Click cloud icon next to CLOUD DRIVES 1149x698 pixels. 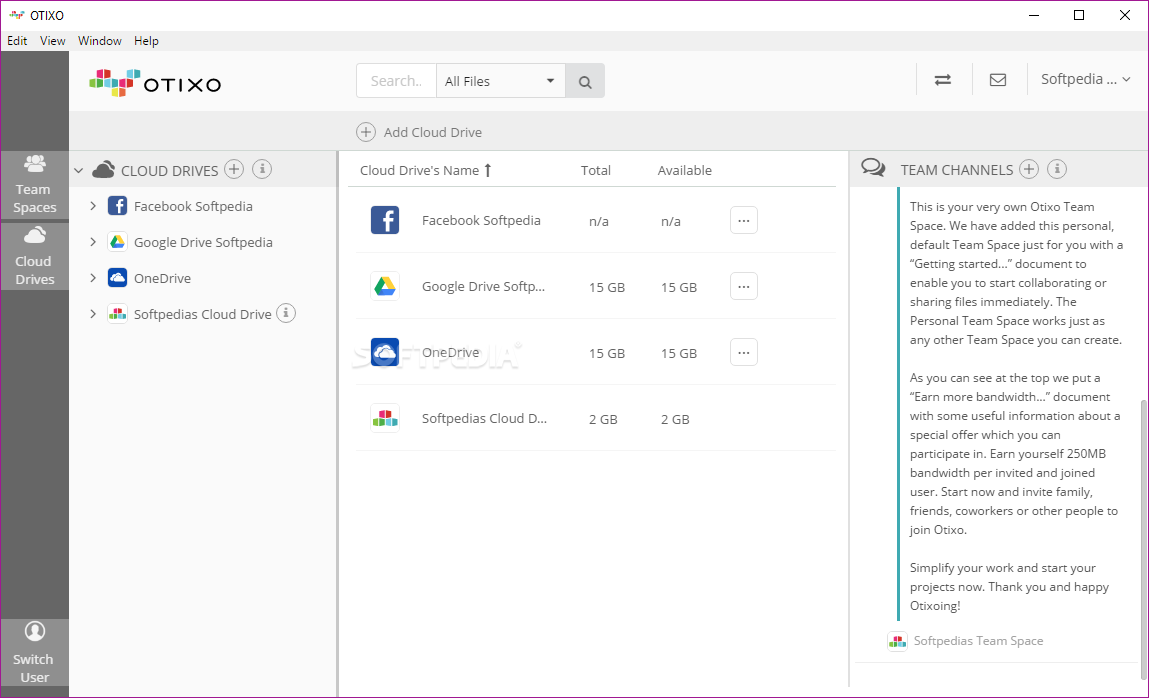click(x=103, y=170)
